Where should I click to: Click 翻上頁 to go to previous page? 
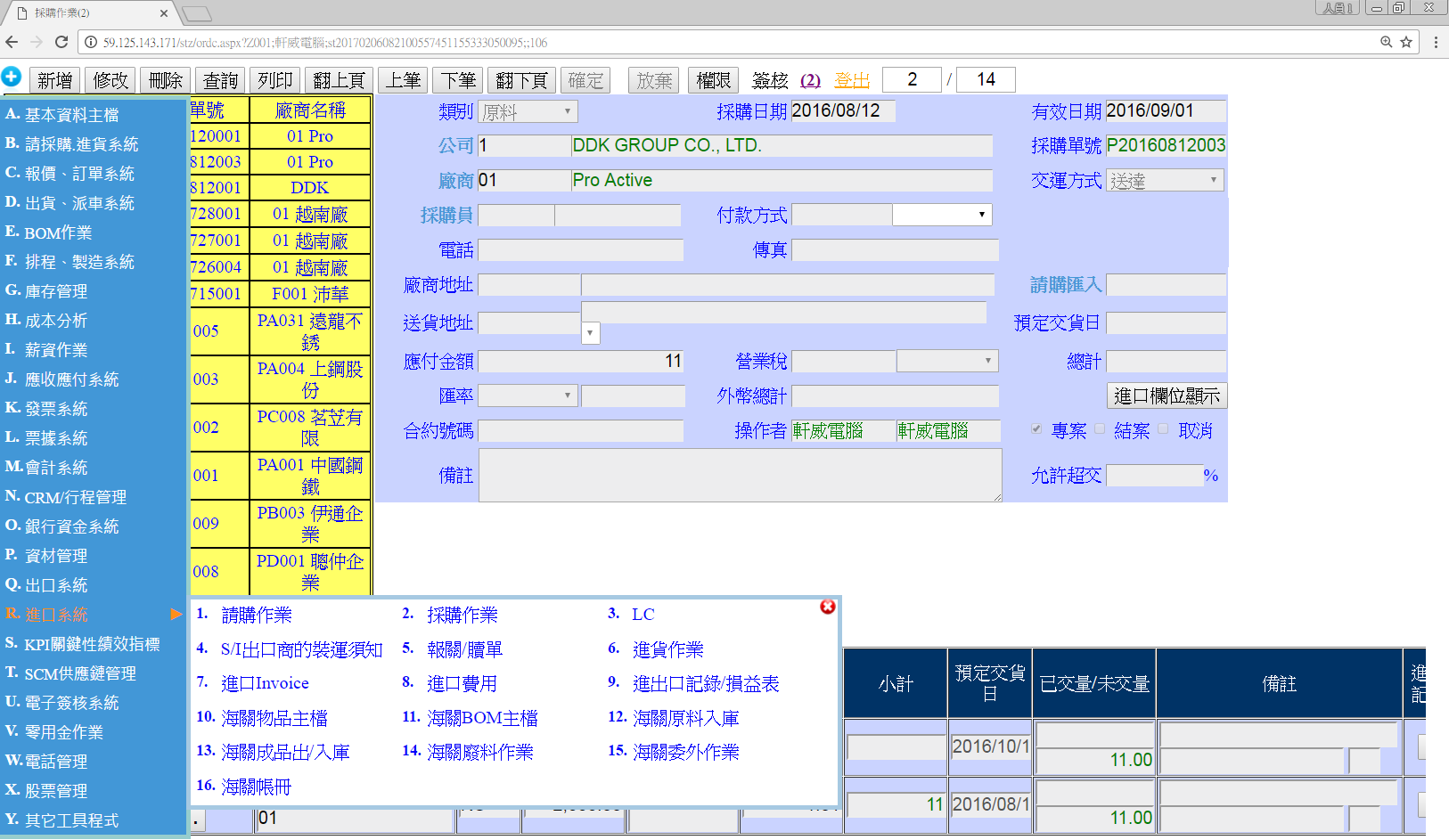coord(340,80)
